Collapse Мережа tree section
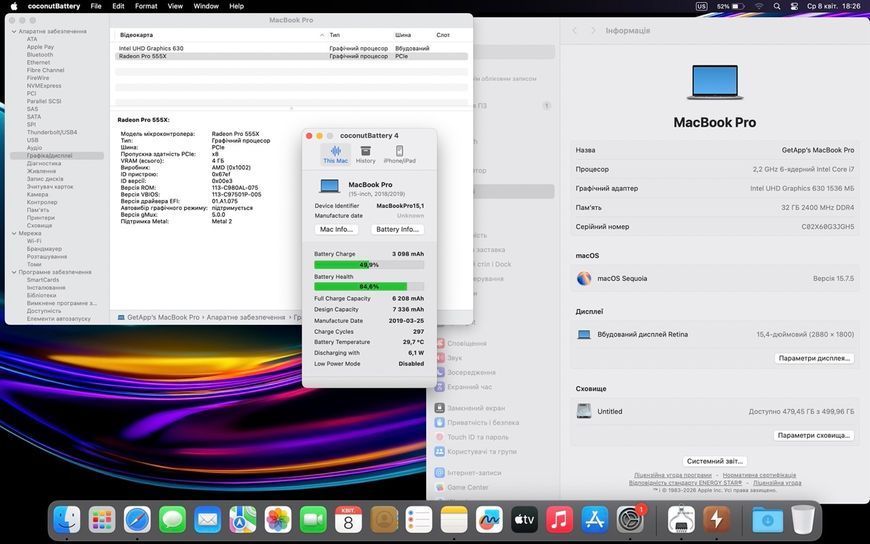 [14, 234]
